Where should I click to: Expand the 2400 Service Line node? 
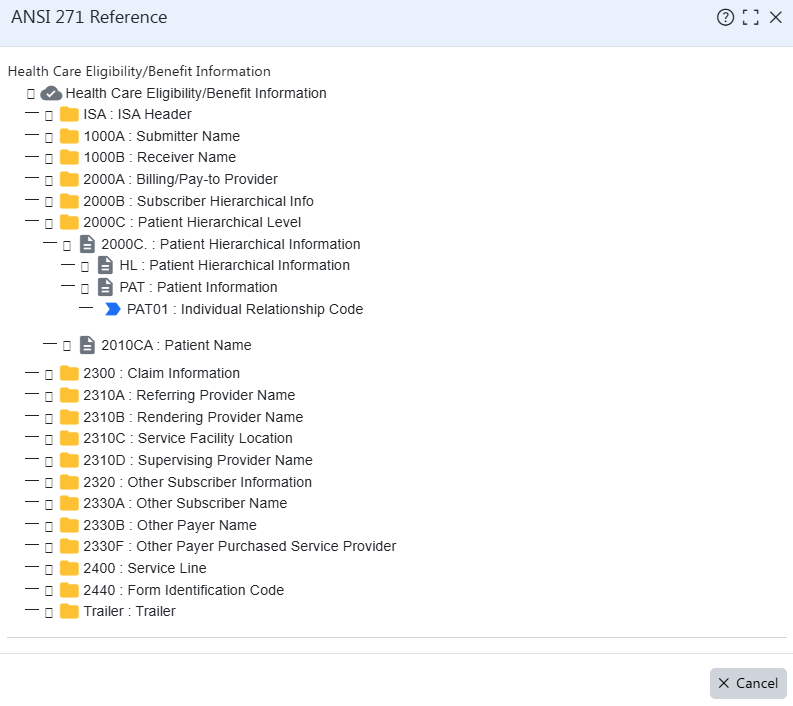pos(49,570)
